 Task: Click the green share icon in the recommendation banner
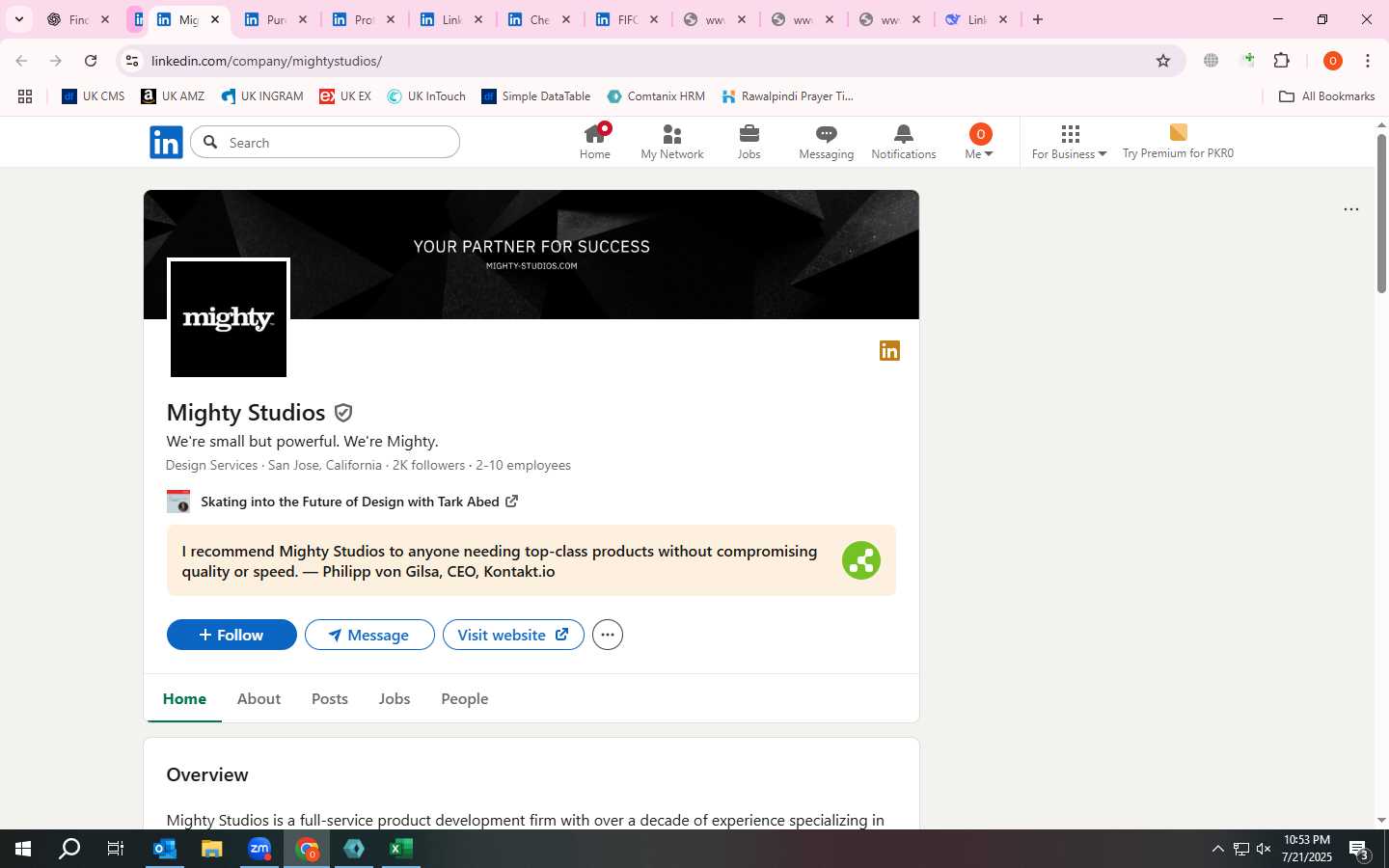coord(860,560)
